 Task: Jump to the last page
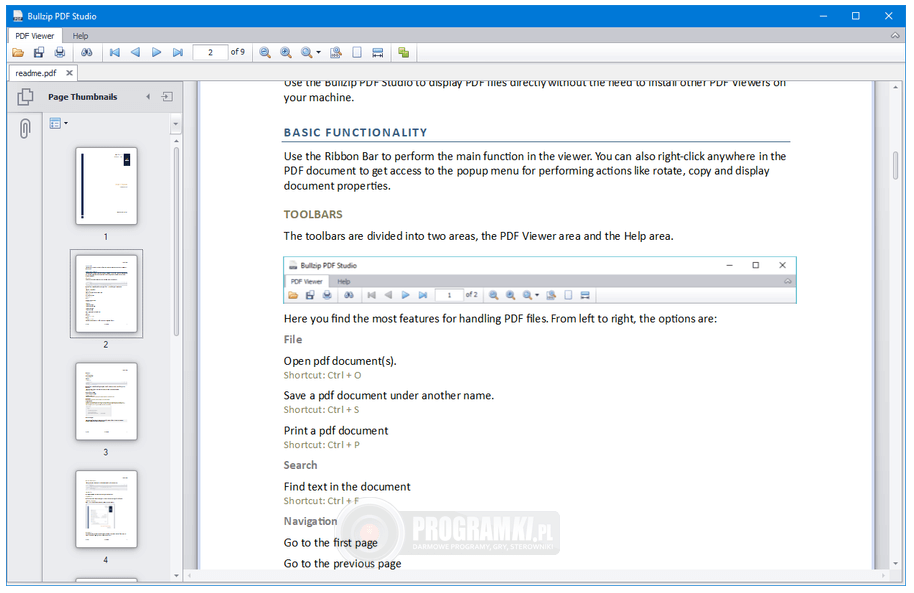tap(178, 52)
